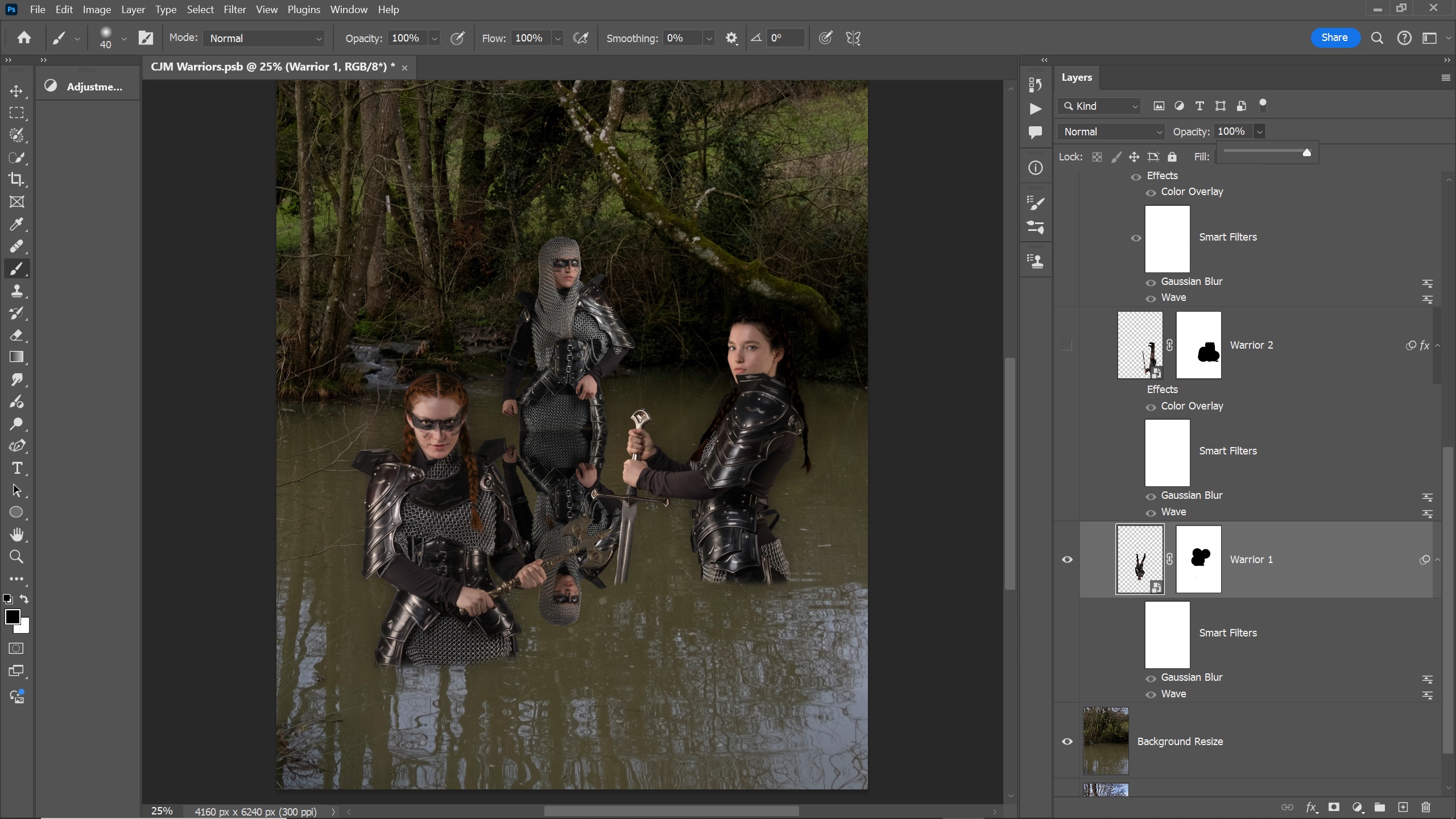The width and height of the screenshot is (1456, 819).
Task: Select the Clone Stamp tool
Action: 16,291
